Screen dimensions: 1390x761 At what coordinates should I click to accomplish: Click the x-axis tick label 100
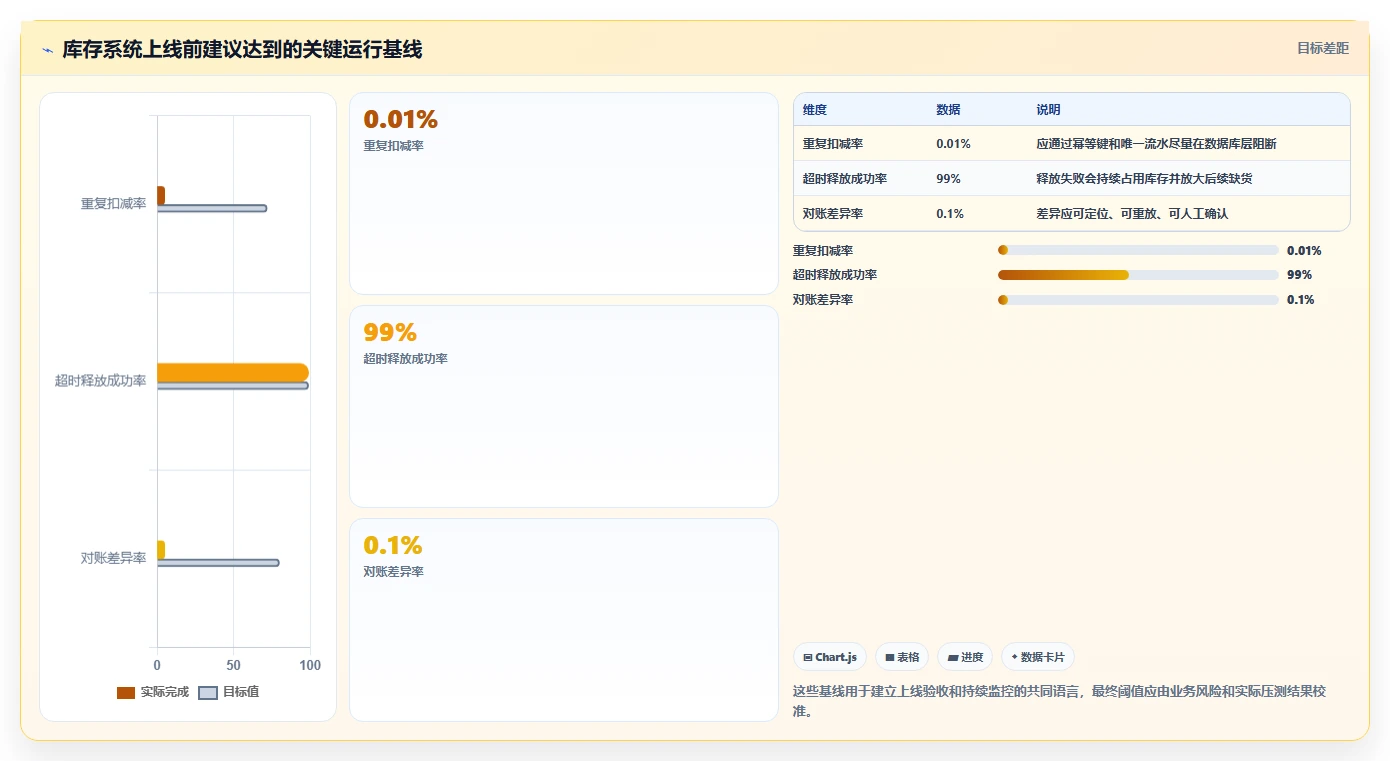(310, 666)
